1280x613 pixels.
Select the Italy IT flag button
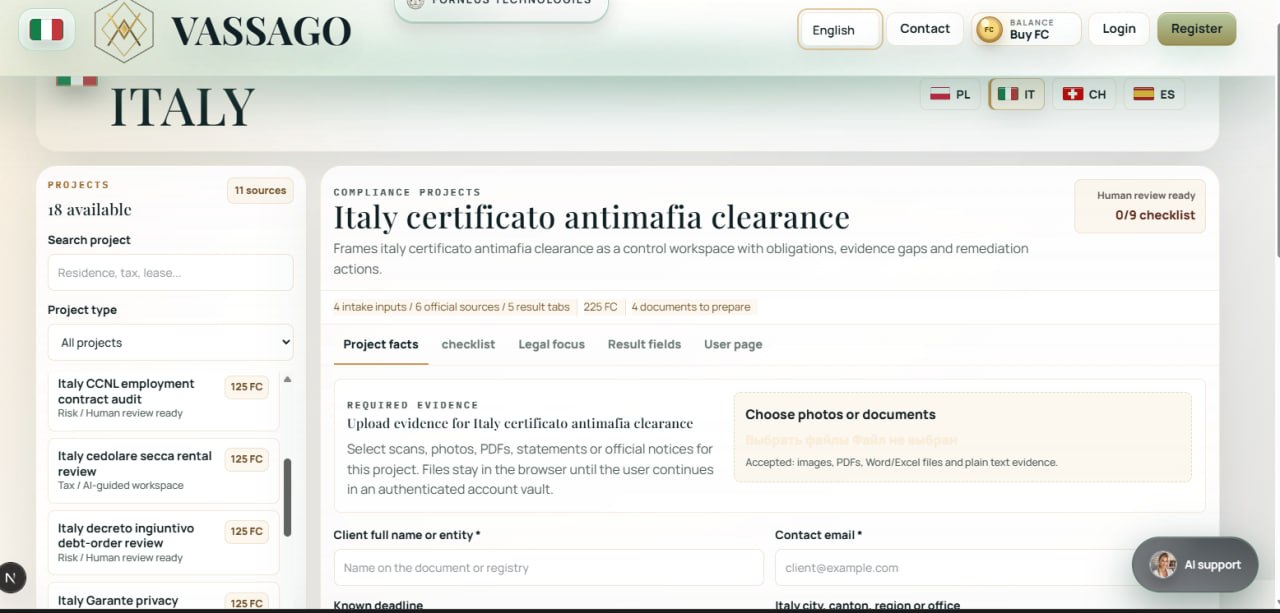pyautogui.click(x=1017, y=94)
